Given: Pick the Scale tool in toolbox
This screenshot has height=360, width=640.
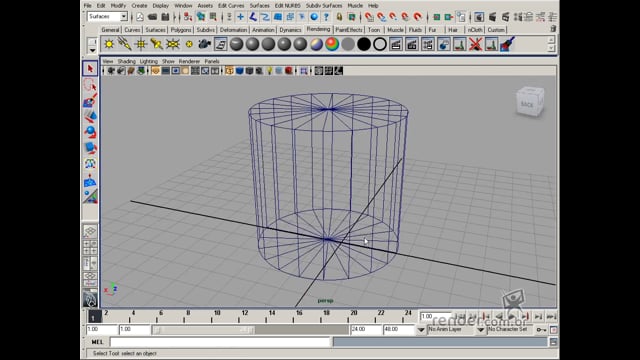Looking at the screenshot, I should (x=90, y=148).
